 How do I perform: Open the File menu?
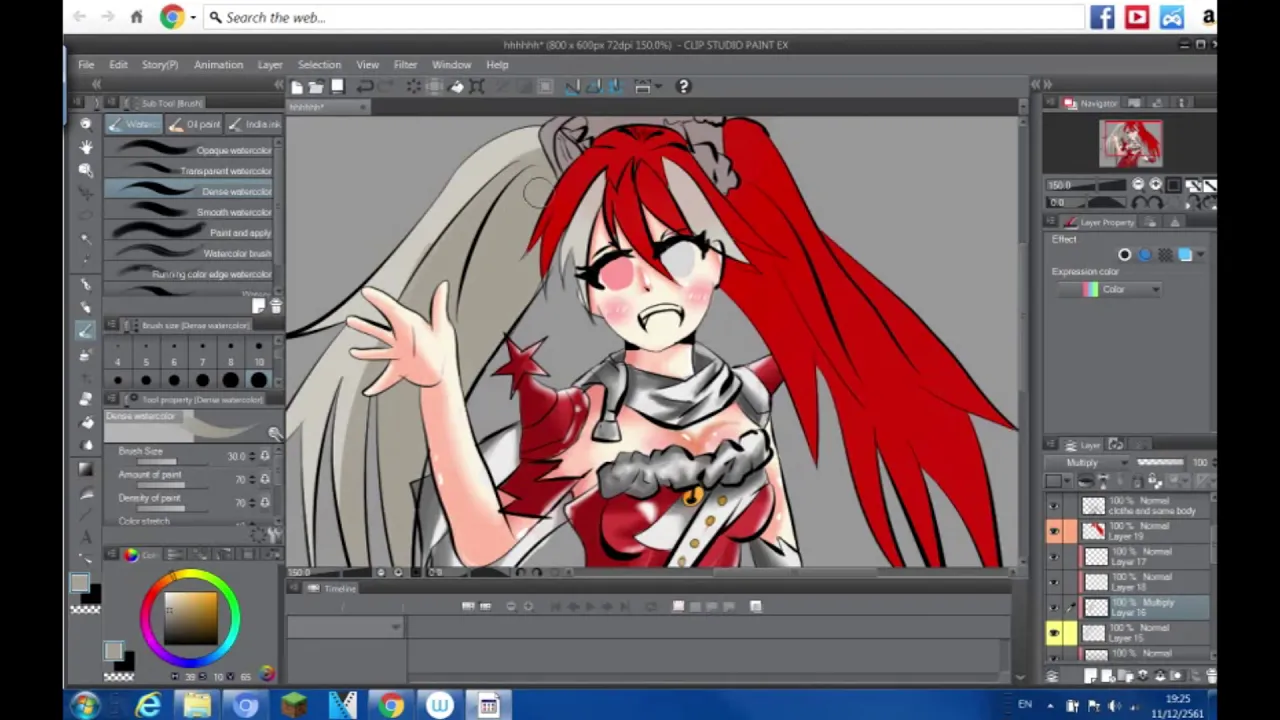coord(86,65)
